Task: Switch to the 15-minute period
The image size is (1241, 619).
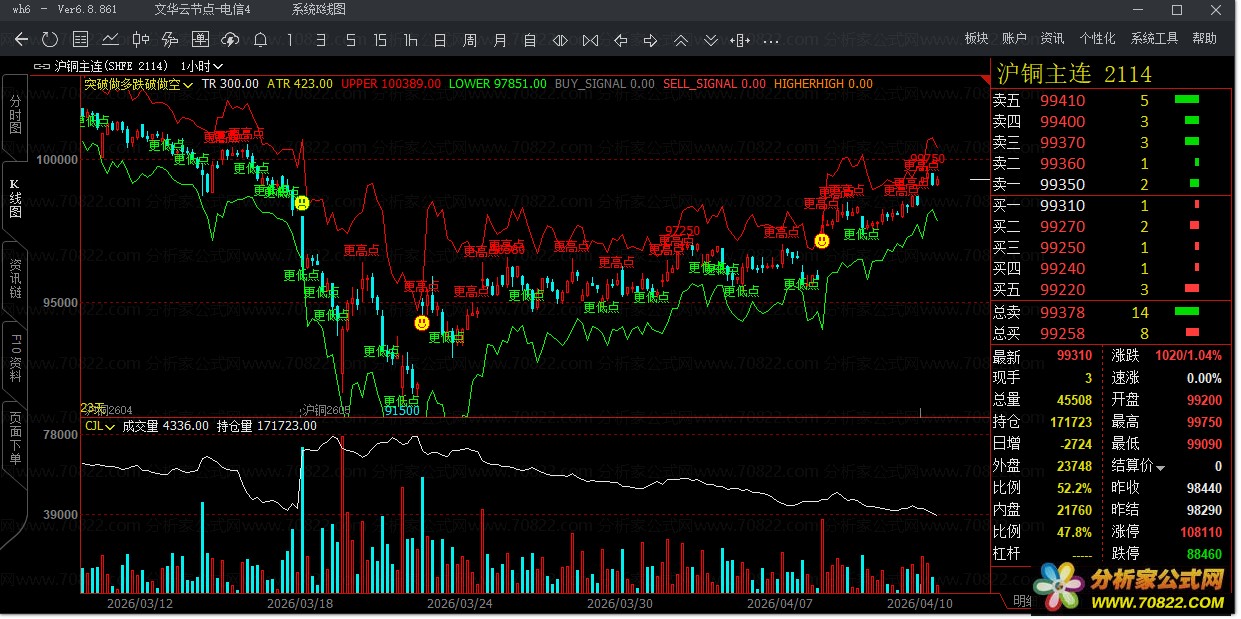Action: (x=380, y=40)
